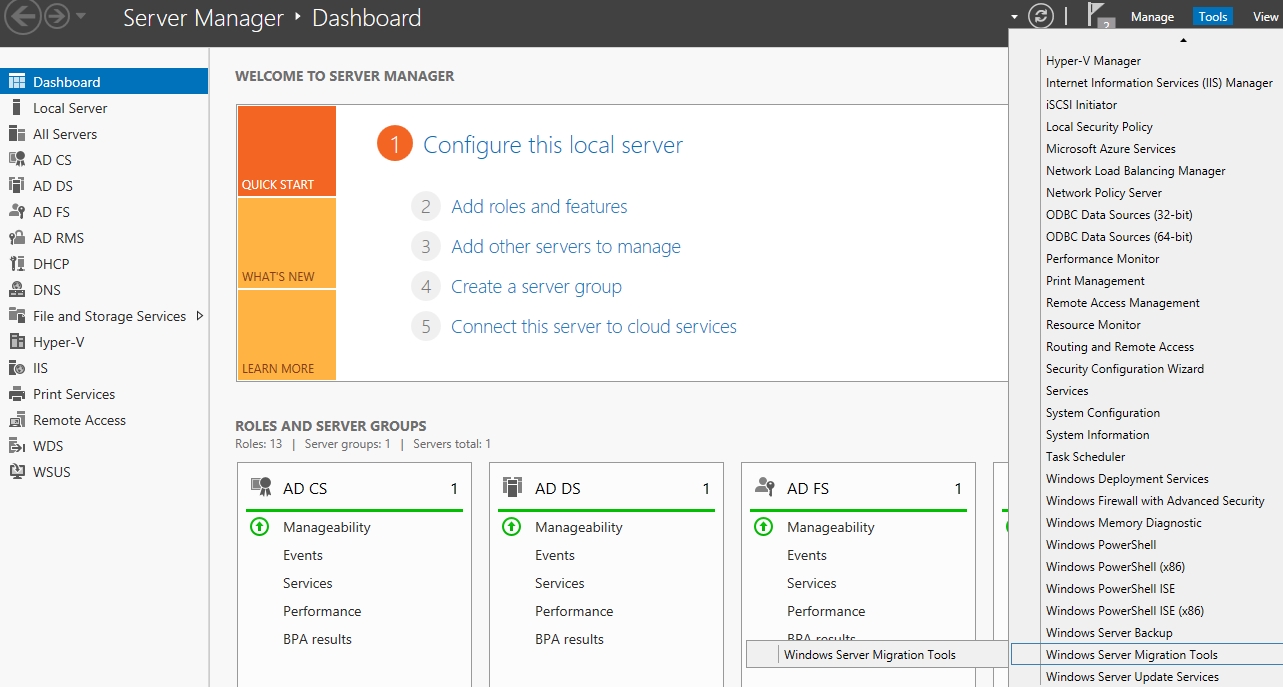Click the AD DS tile's green manageability icon
This screenshot has width=1283, height=687.
click(511, 527)
